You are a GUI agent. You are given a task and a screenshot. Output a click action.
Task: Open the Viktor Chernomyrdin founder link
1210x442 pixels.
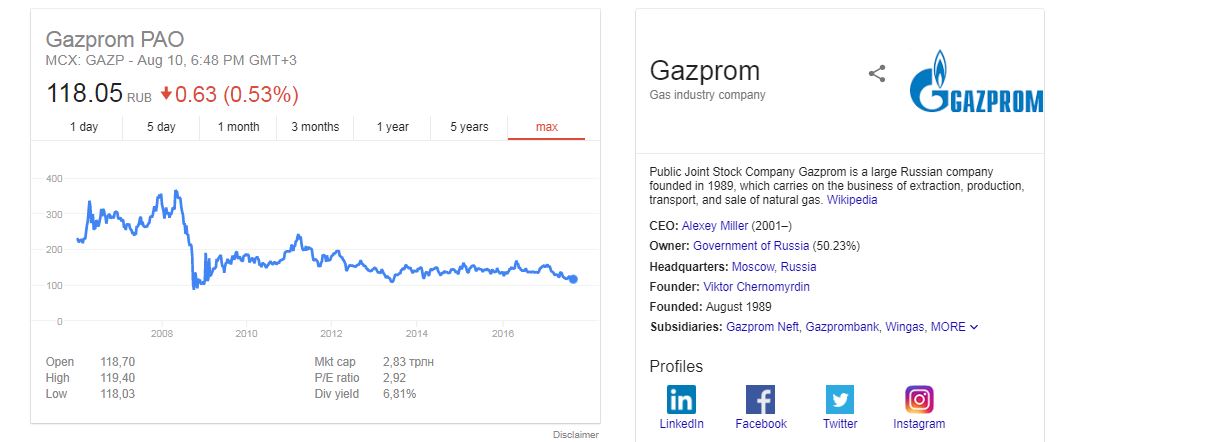(757, 287)
